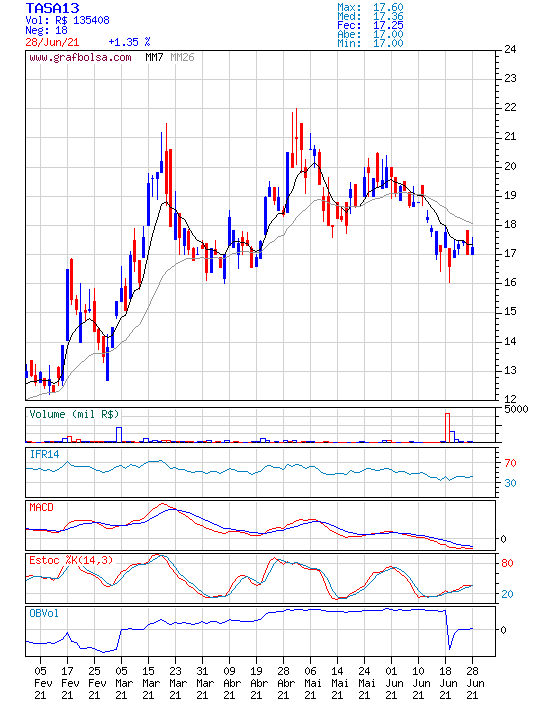This screenshot has width=545, height=720.
Task: Select the MM26 moving average label
Action: [182, 57]
